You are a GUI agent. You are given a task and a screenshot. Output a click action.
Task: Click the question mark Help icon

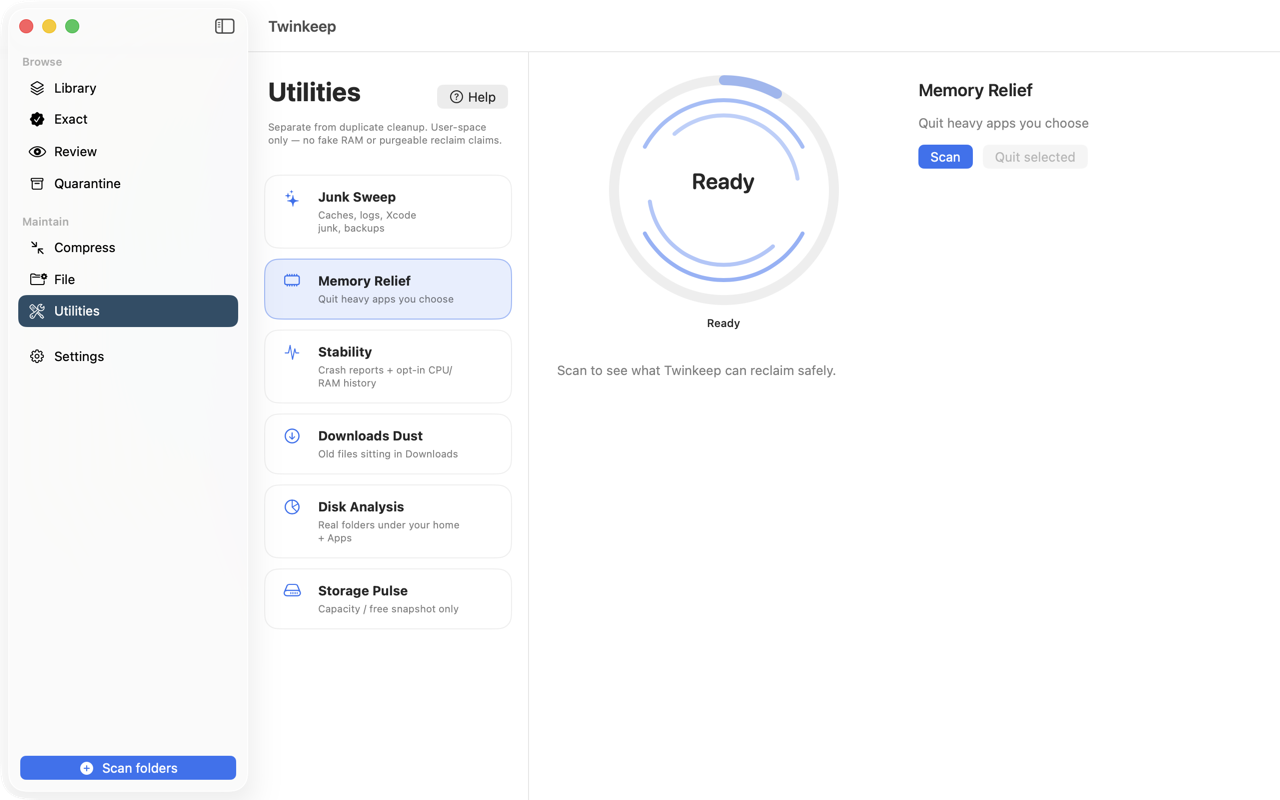tap(456, 97)
